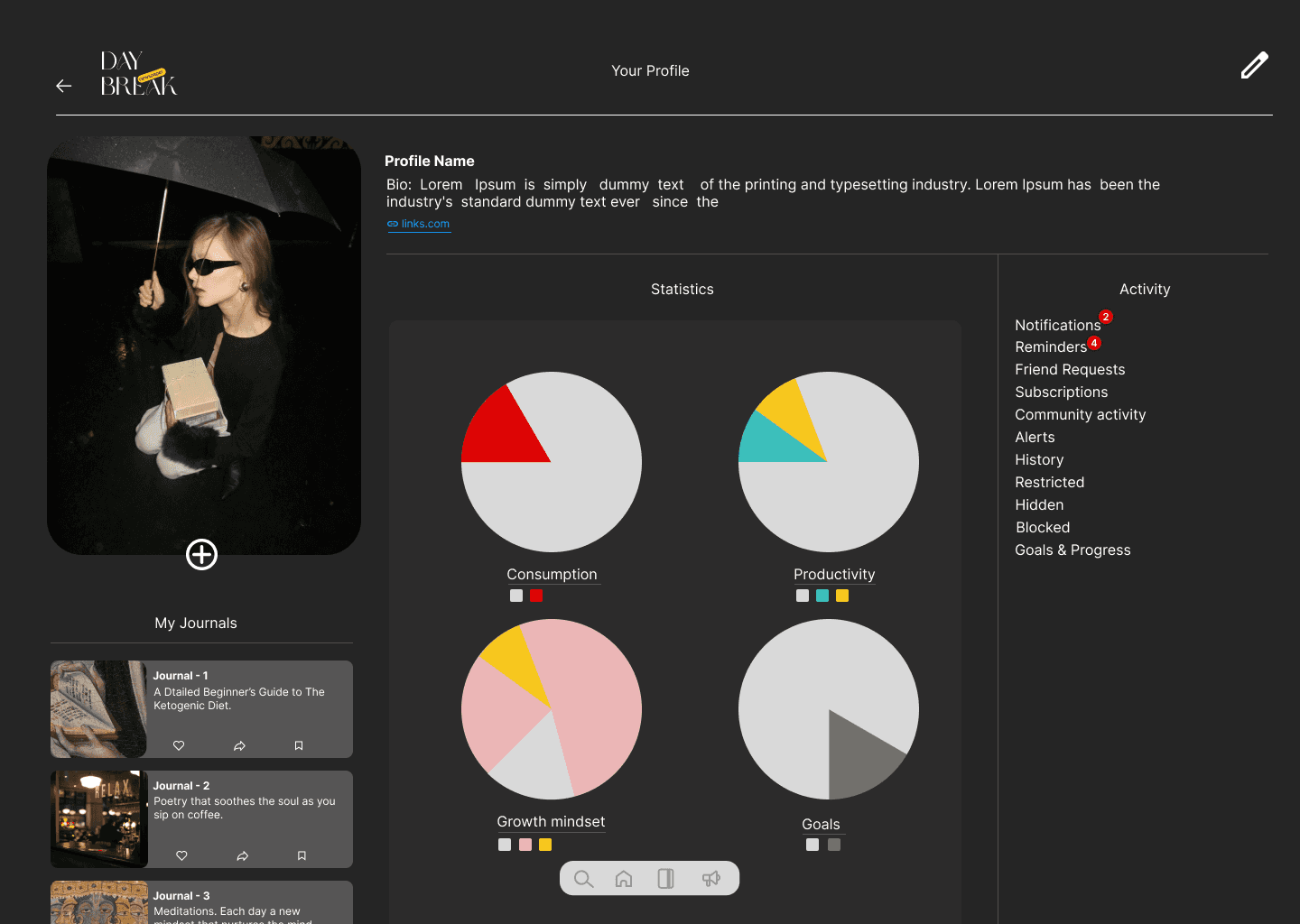Share Journal - 2
Viewport: 1300px width, 924px height.
(242, 855)
